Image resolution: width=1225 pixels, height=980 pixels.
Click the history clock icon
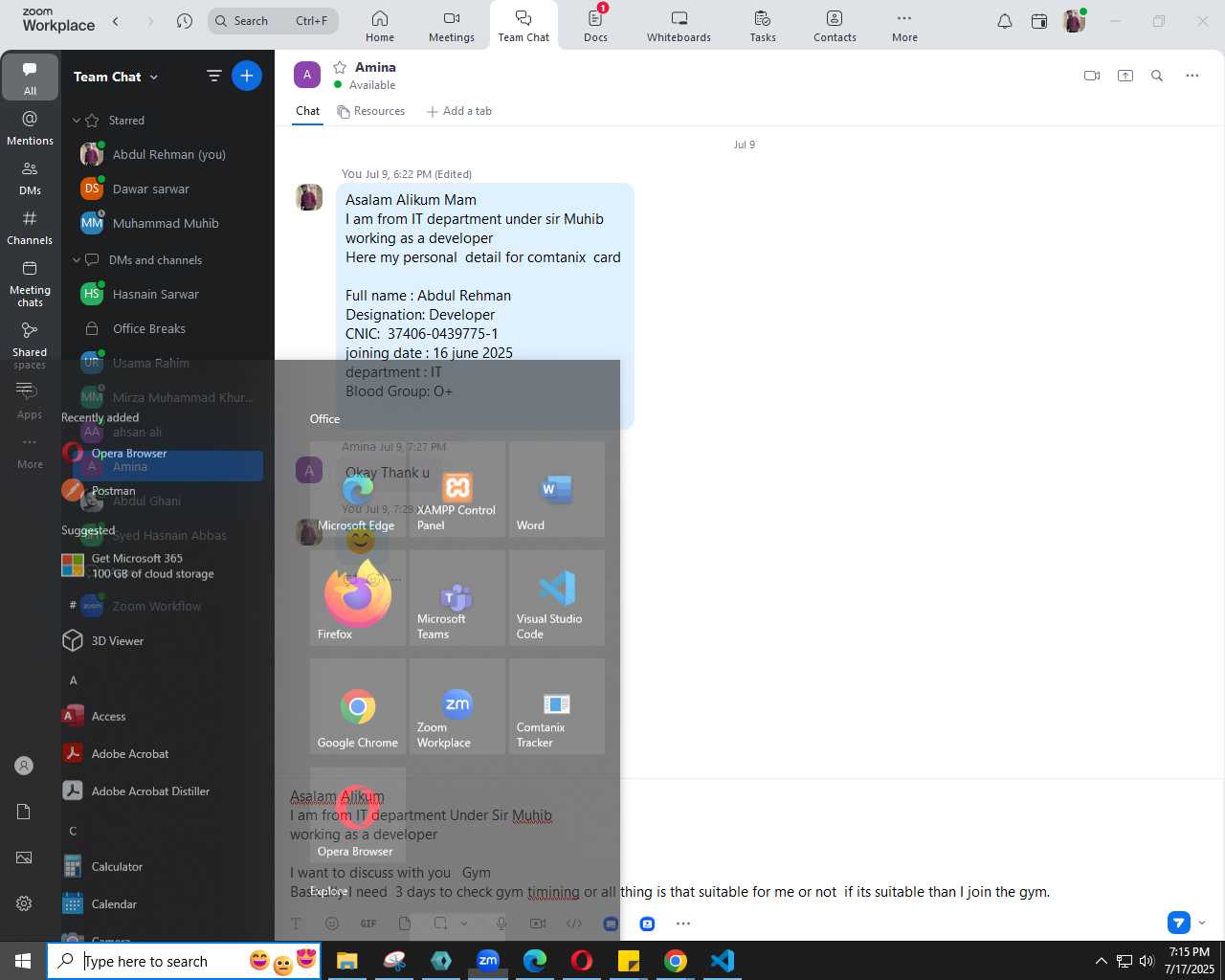[185, 21]
